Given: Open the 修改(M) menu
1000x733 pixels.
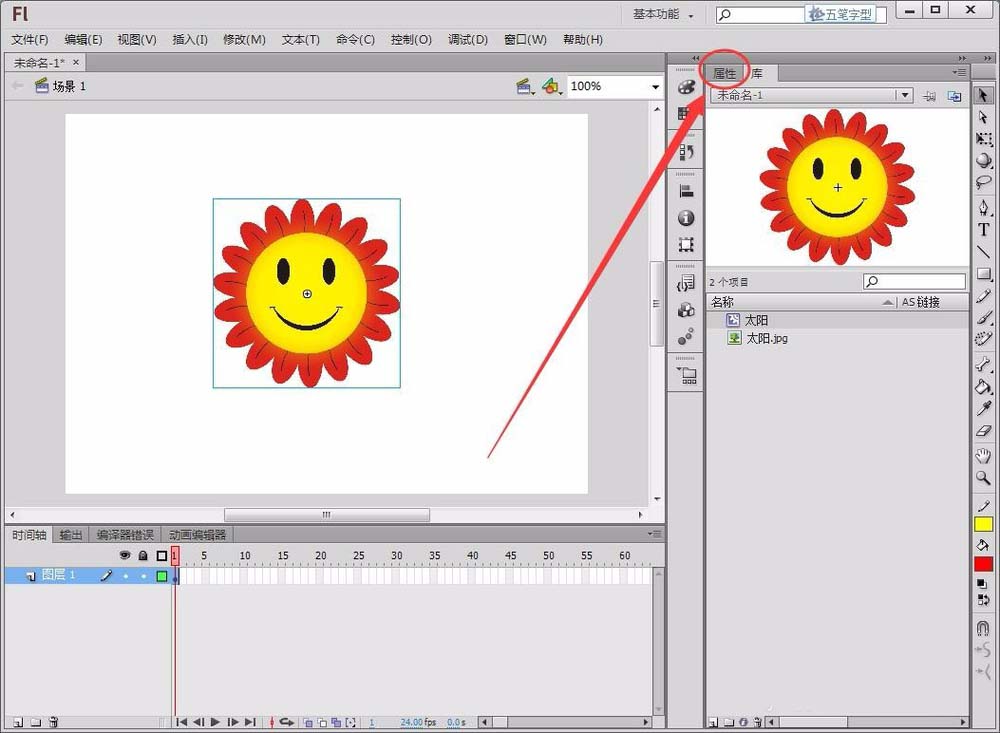Looking at the screenshot, I should [244, 40].
